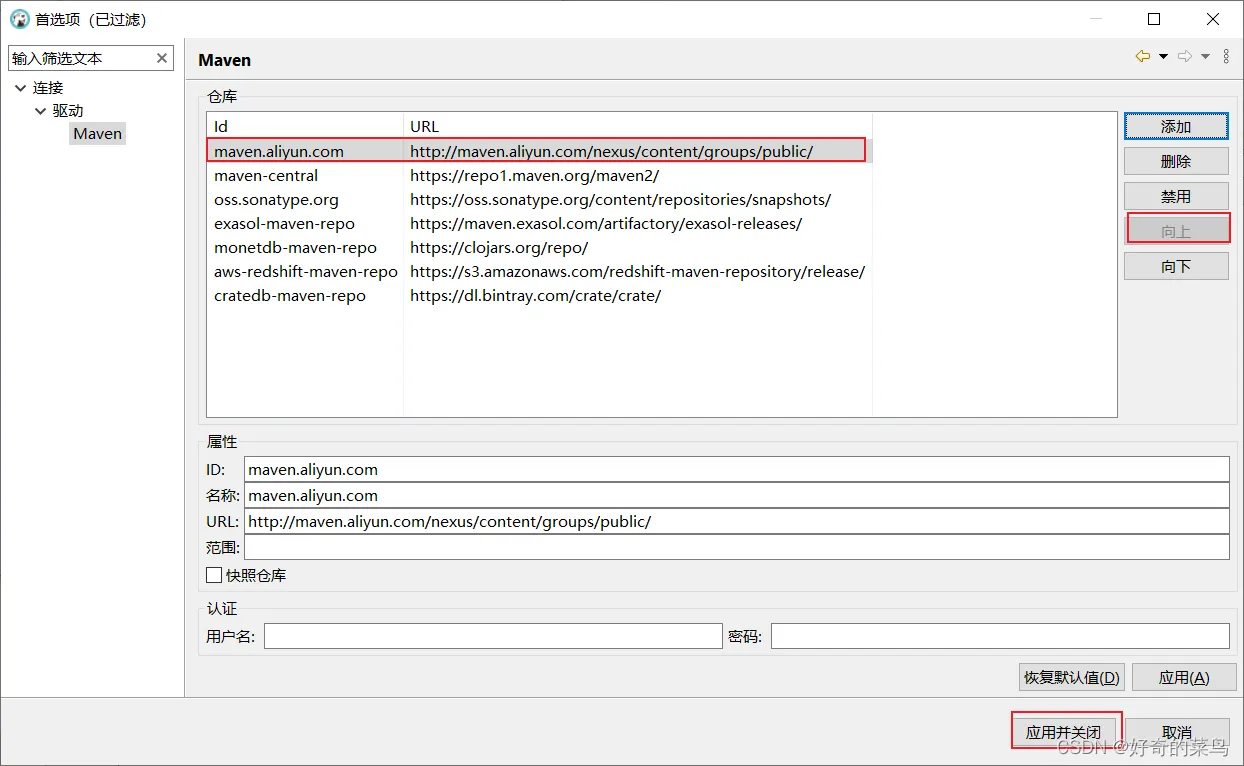Click the 向上 button
The width and height of the screenshot is (1244, 766).
[x=1176, y=231]
